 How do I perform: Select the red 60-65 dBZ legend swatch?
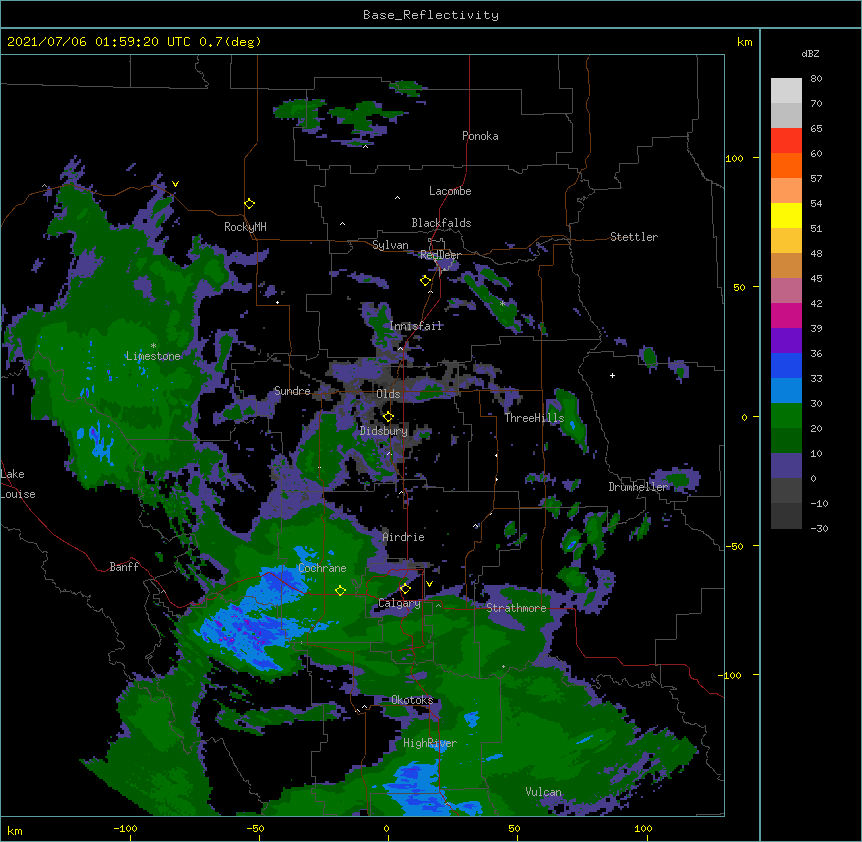pos(786,141)
